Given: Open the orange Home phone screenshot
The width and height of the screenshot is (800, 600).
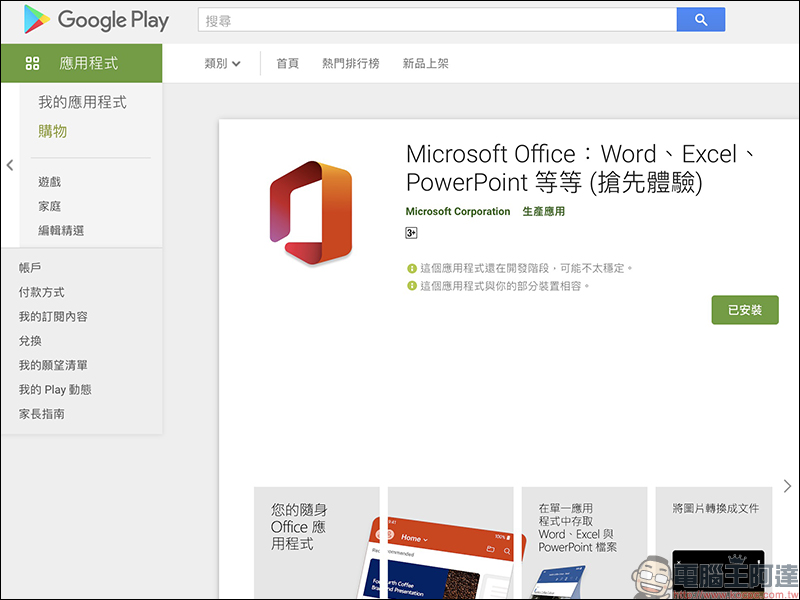Looking at the screenshot, I should (451, 542).
